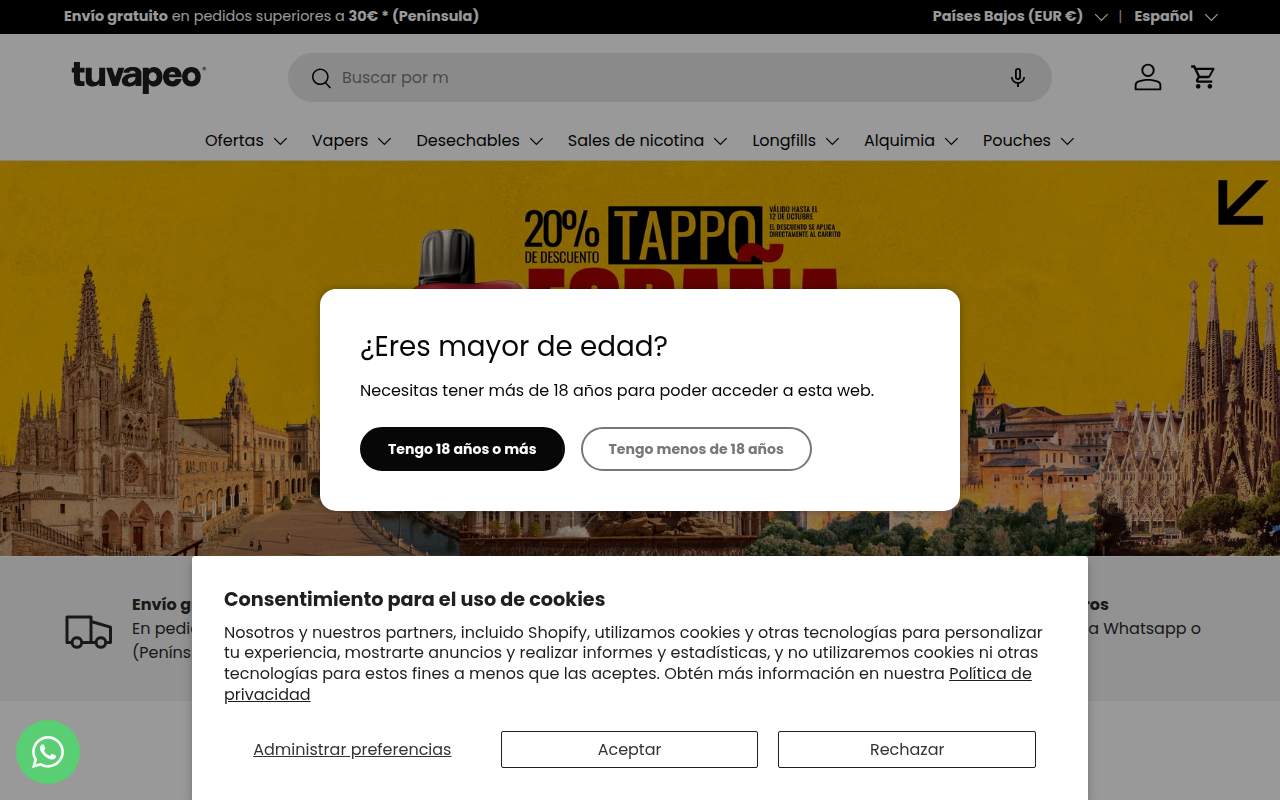Confirm Tengo 18 años o más
The width and height of the screenshot is (1280, 800).
coord(462,449)
